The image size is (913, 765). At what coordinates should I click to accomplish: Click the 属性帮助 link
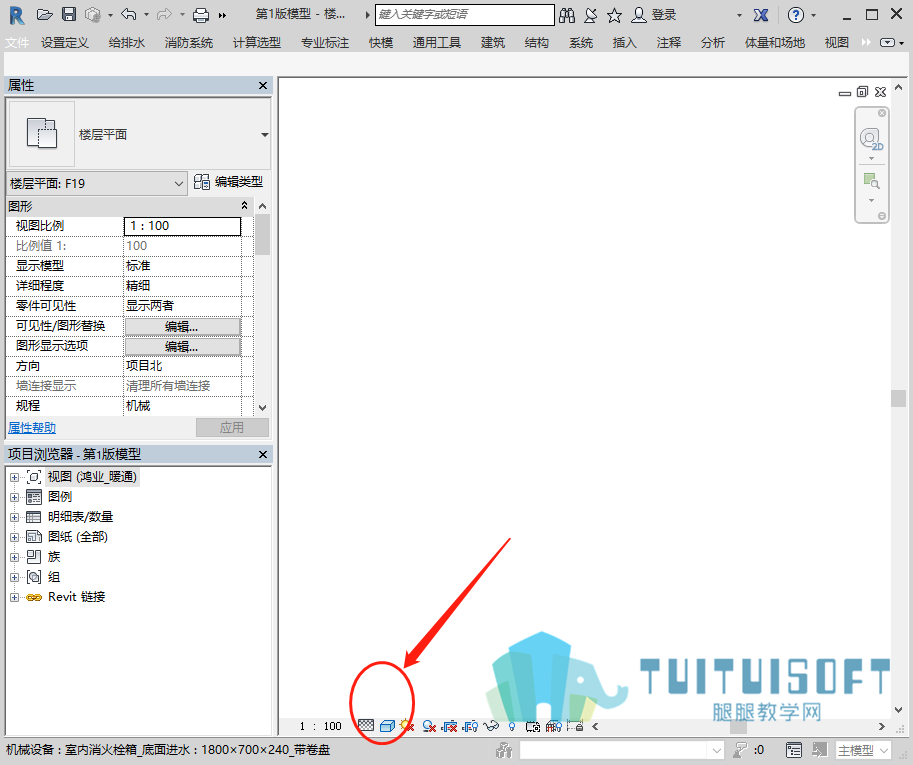tap(32, 428)
